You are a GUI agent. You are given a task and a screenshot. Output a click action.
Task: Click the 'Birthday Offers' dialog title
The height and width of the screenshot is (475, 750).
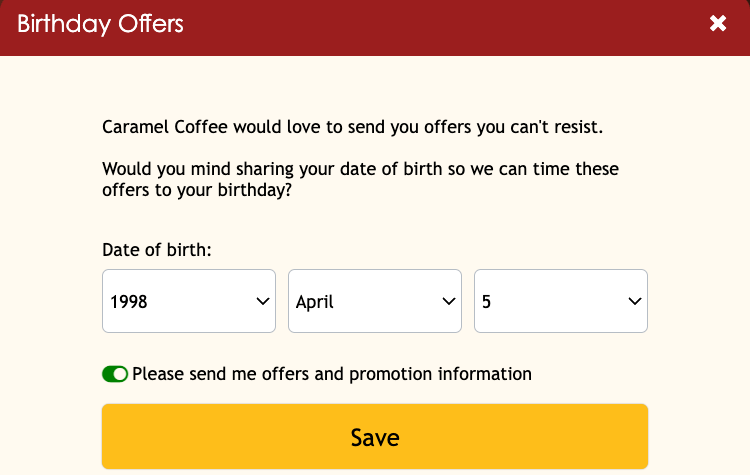click(x=100, y=24)
